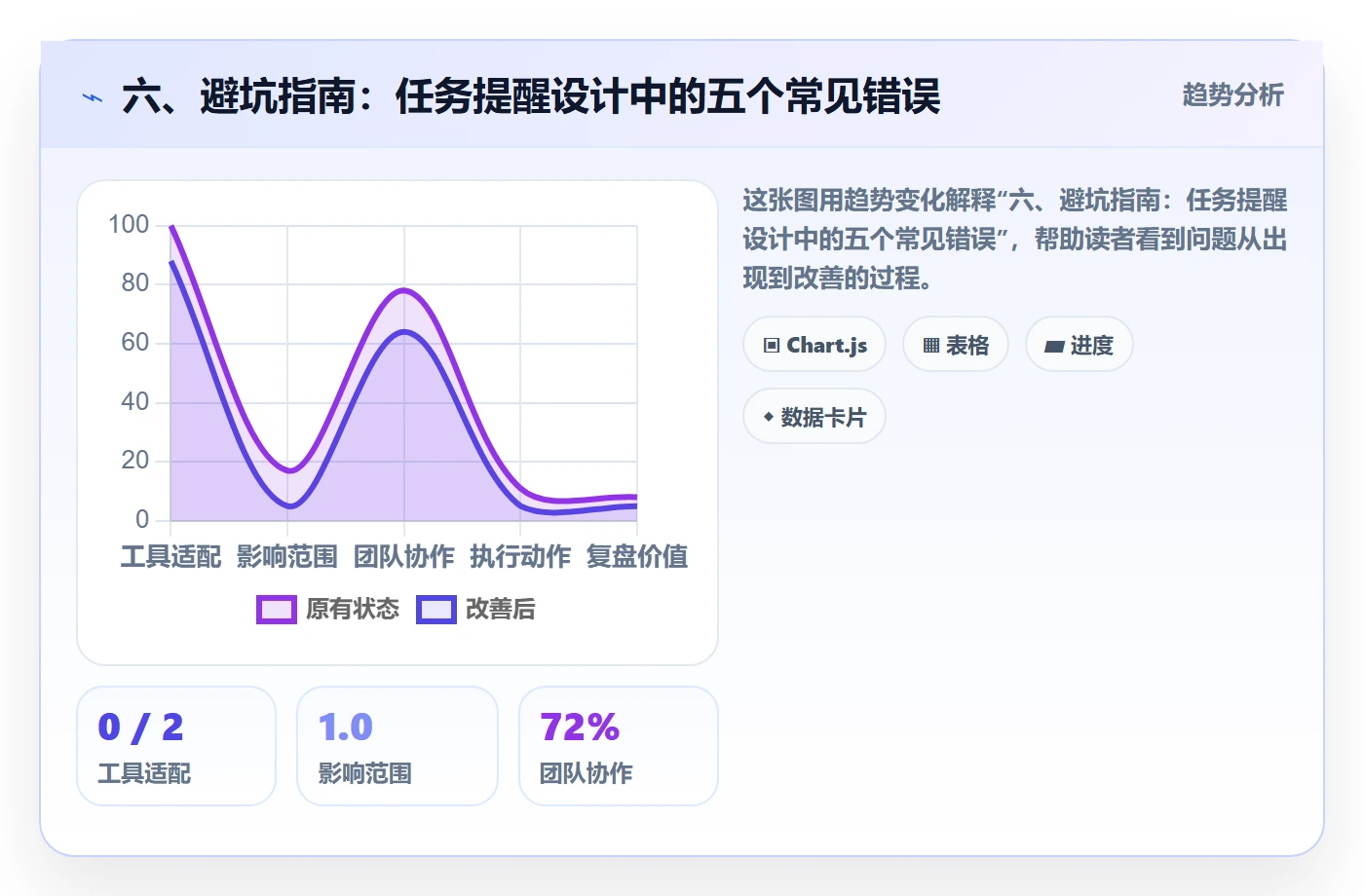Click the 40 y-axis value
Image resolution: width=1364 pixels, height=896 pixels.
coord(135,402)
